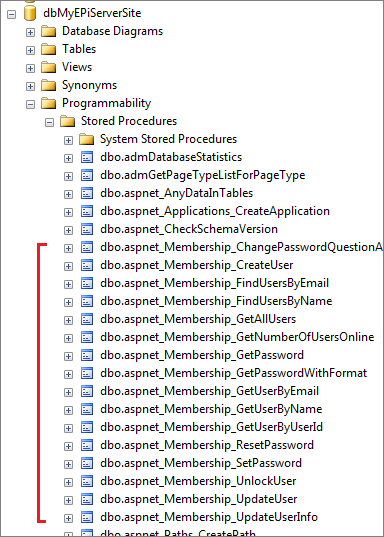
Task: Select dbo.aspnet_Membership_UnlockUser text
Action: pos(198,482)
